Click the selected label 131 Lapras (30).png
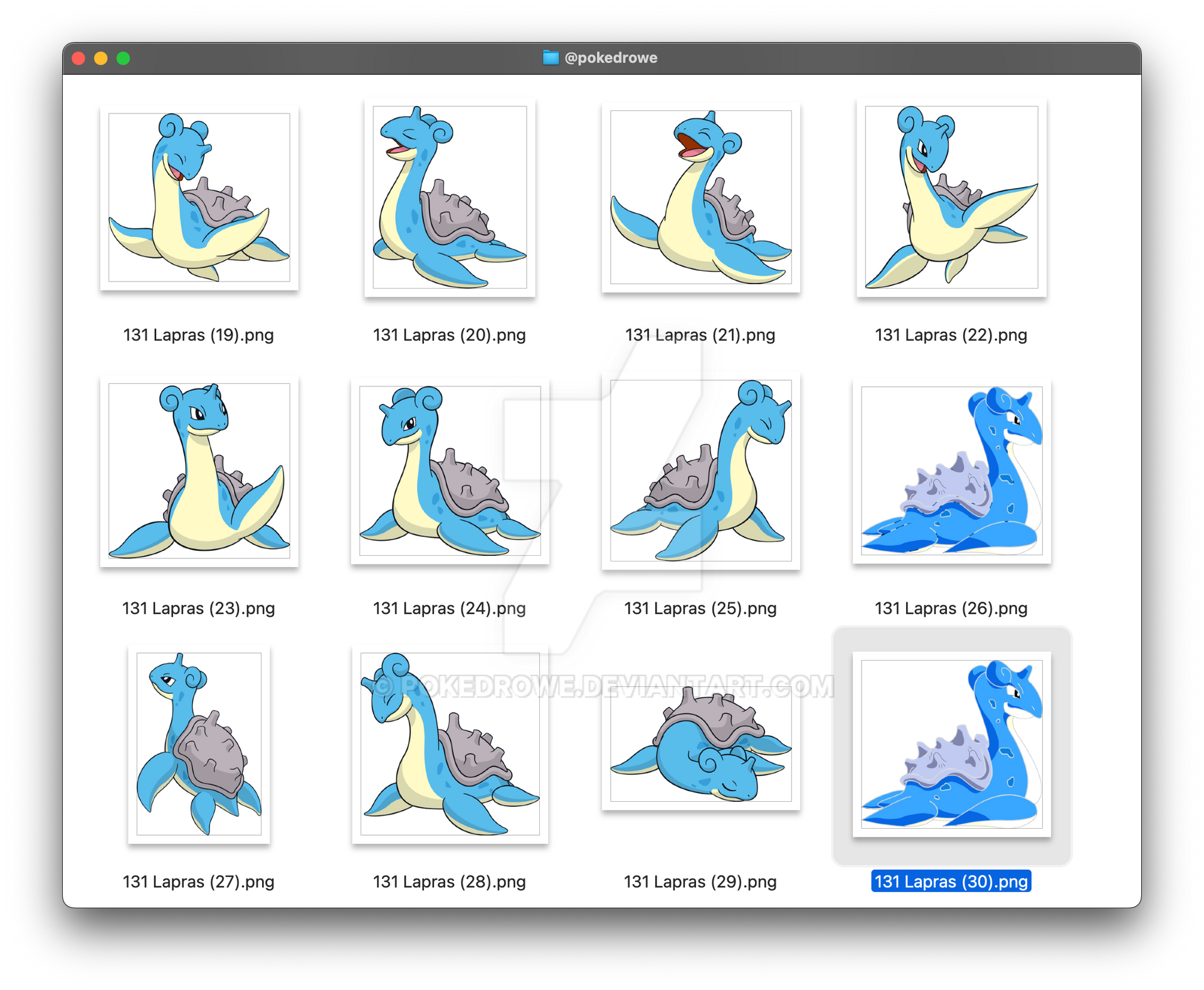 (x=951, y=881)
